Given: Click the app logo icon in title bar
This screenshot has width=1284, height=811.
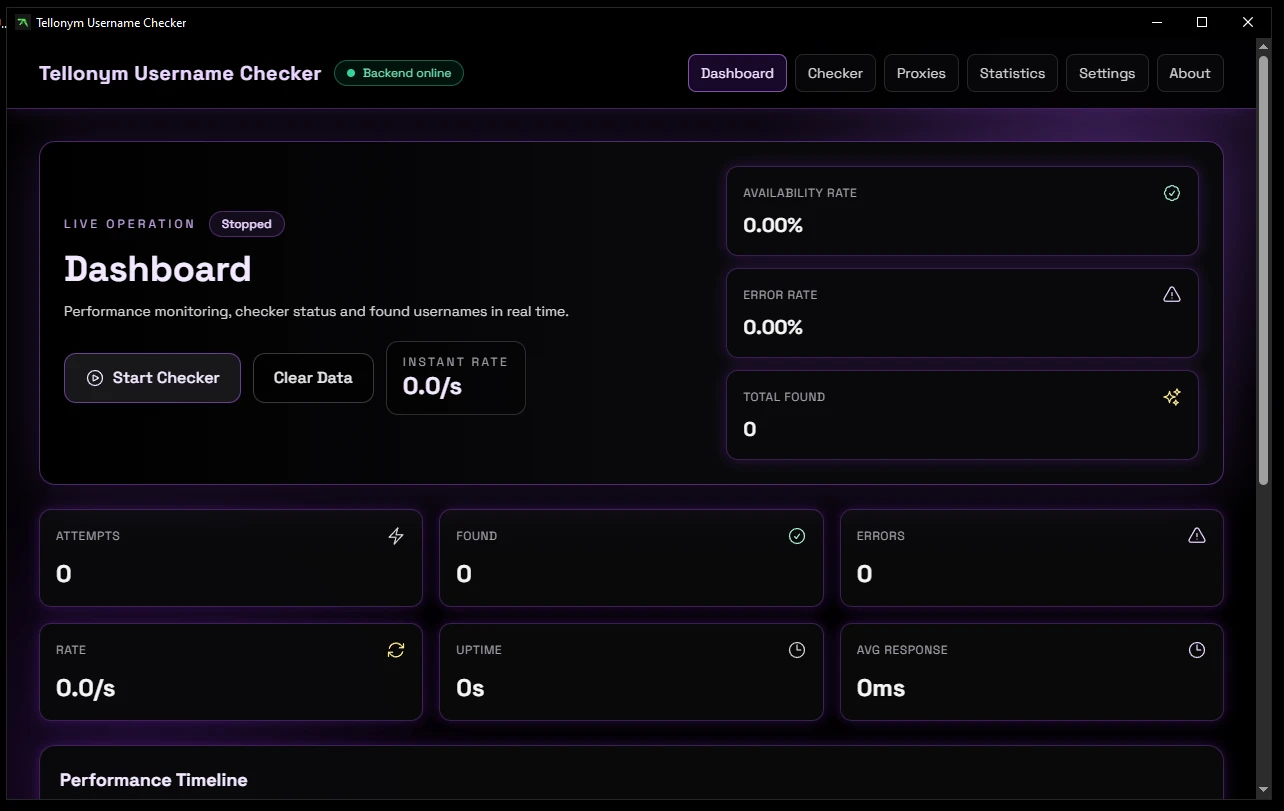Looking at the screenshot, I should [23, 22].
